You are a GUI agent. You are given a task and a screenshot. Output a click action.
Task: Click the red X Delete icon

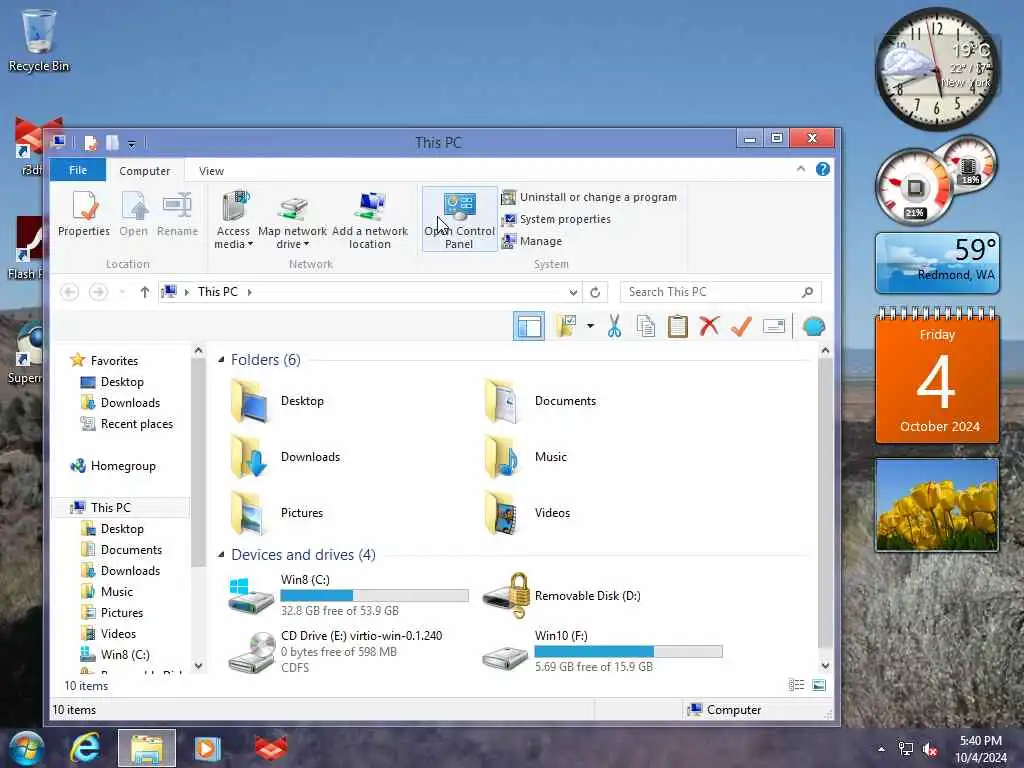709,326
